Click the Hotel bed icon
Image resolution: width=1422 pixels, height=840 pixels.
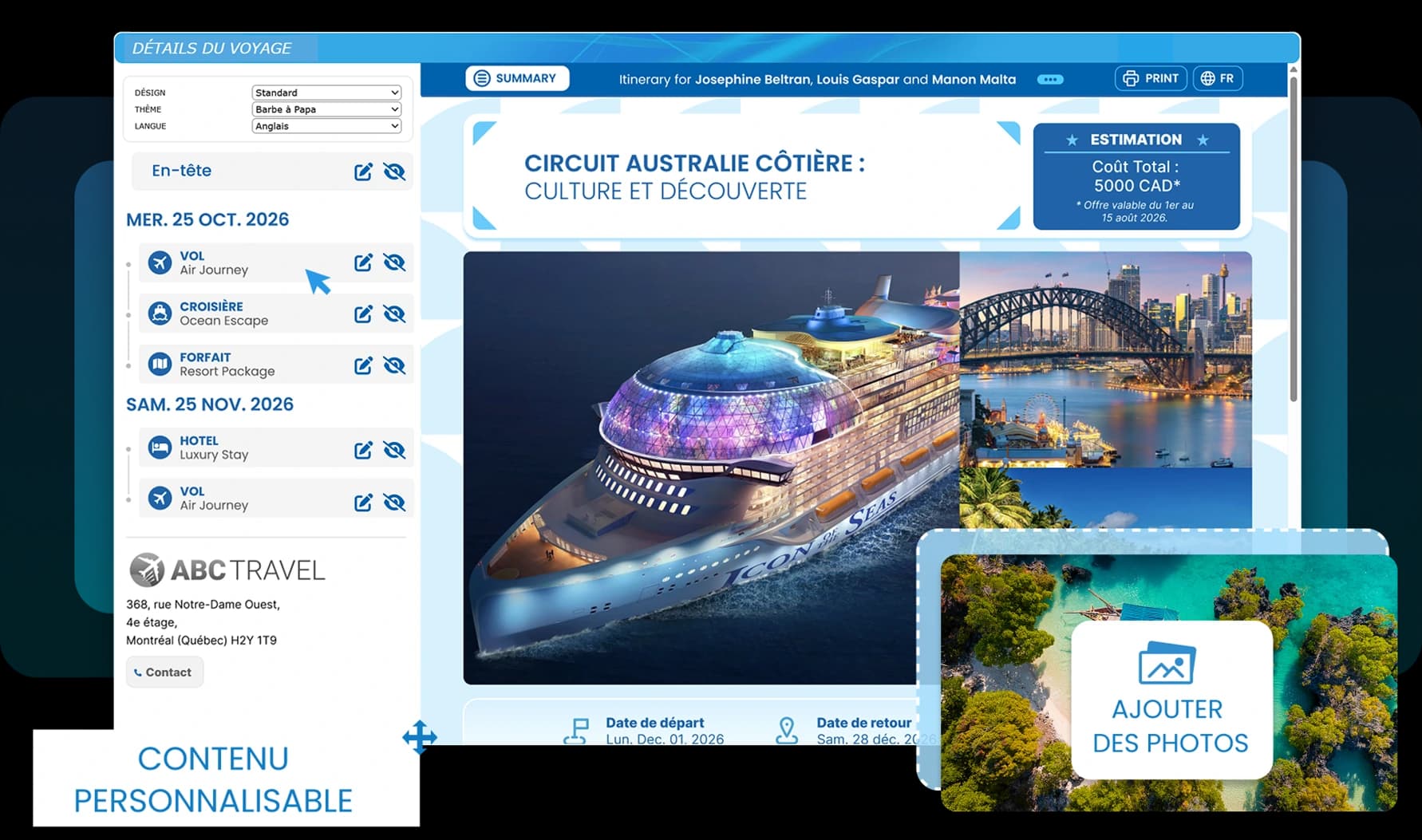(160, 448)
